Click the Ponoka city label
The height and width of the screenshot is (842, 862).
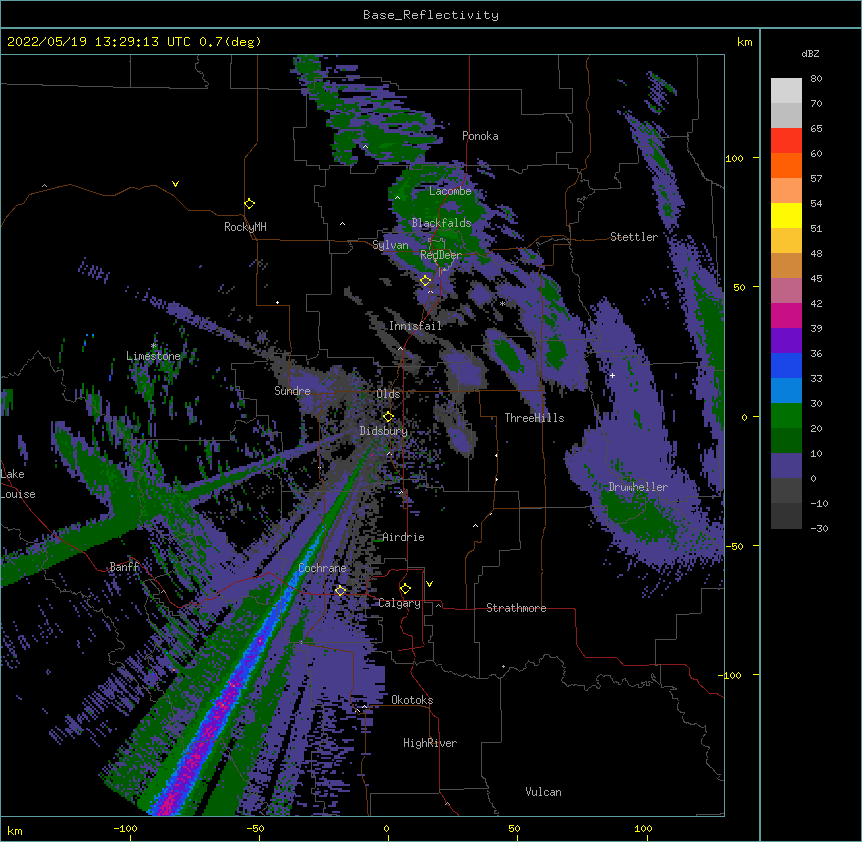pyautogui.click(x=480, y=136)
